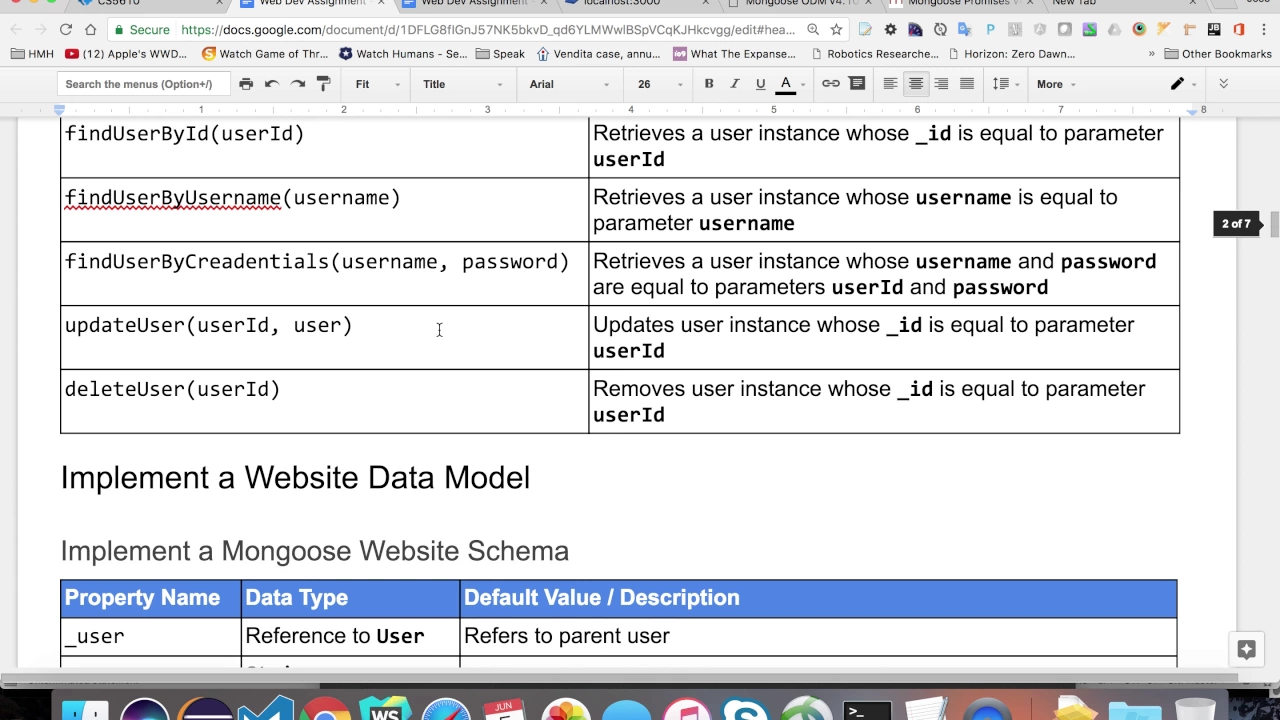Viewport: 1280px width, 720px height.
Task: Click the findUserByCreadentials cell text
Action: (316, 262)
